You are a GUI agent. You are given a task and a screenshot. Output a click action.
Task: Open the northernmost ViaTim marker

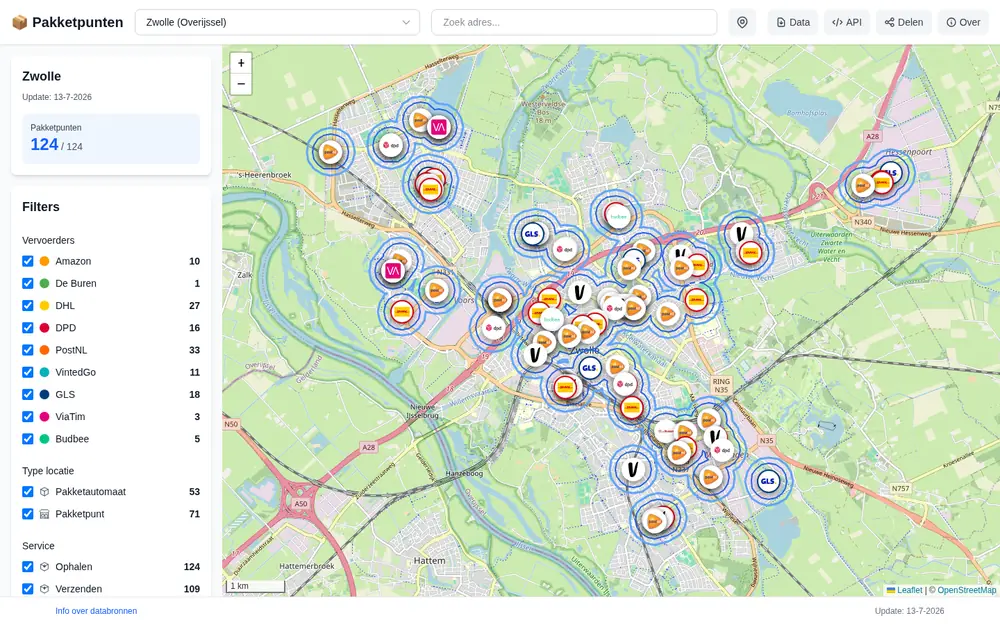coord(438,128)
